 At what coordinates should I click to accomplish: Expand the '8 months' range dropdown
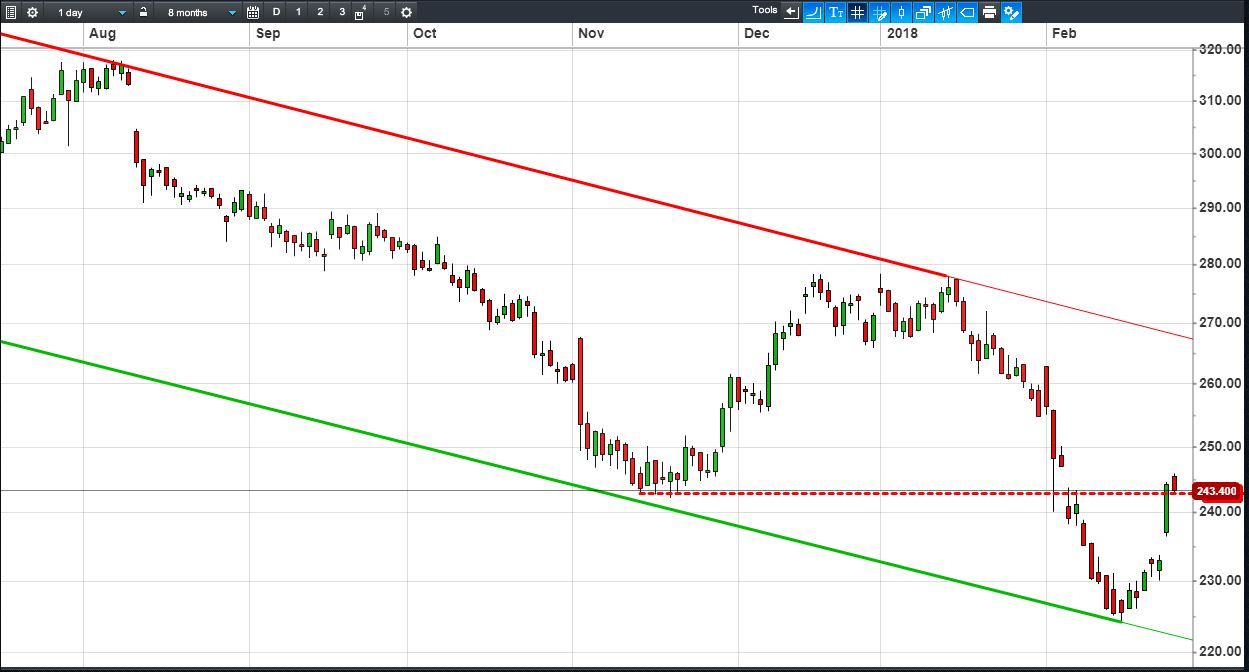click(197, 12)
